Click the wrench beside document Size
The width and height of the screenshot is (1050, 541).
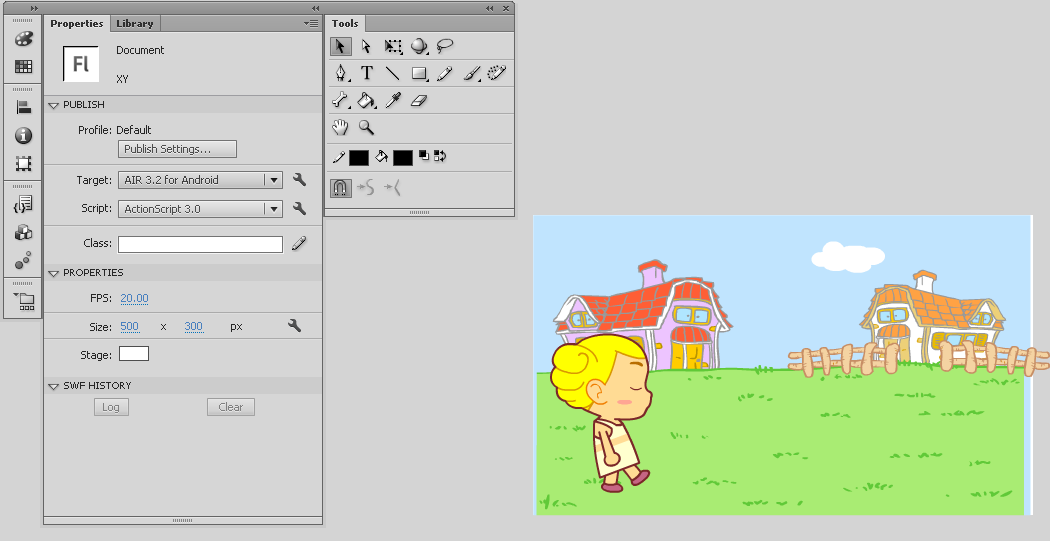[294, 325]
